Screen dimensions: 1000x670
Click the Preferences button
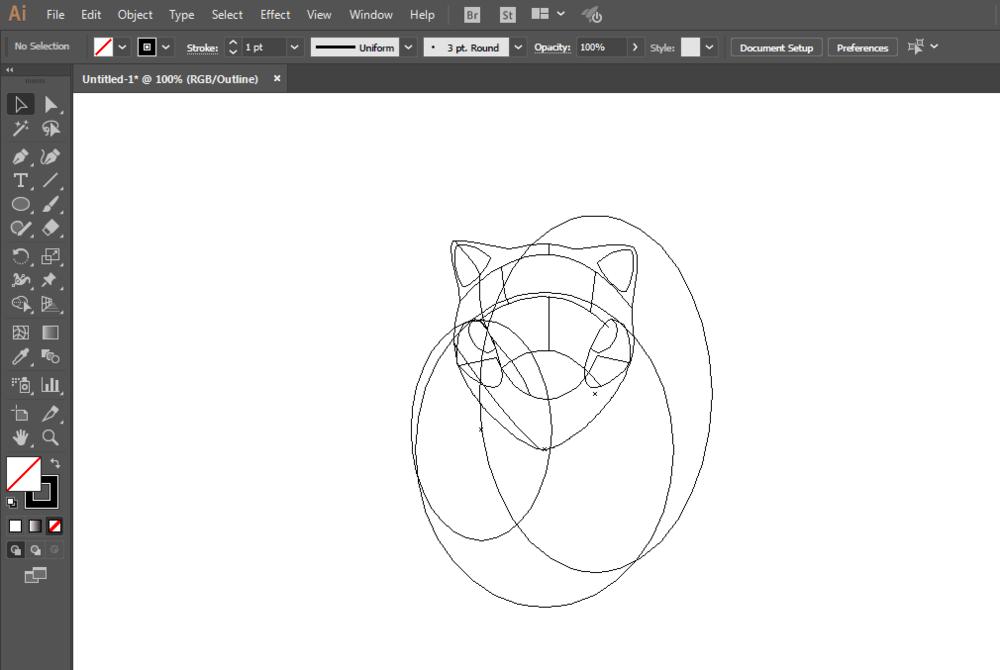862,48
